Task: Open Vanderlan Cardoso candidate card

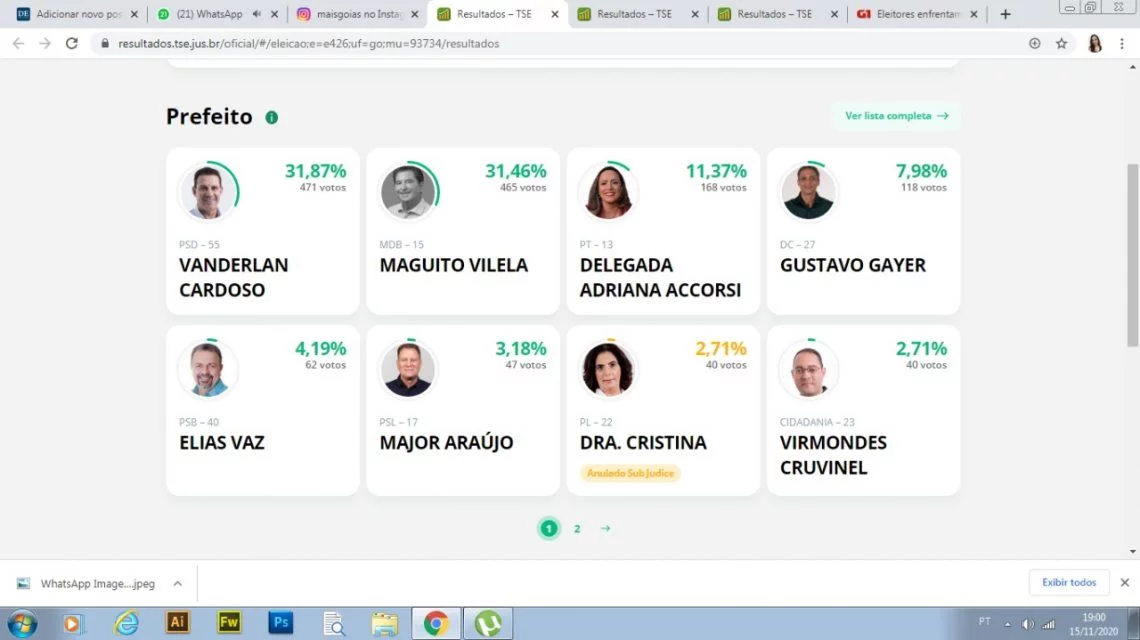Action: coord(262,231)
